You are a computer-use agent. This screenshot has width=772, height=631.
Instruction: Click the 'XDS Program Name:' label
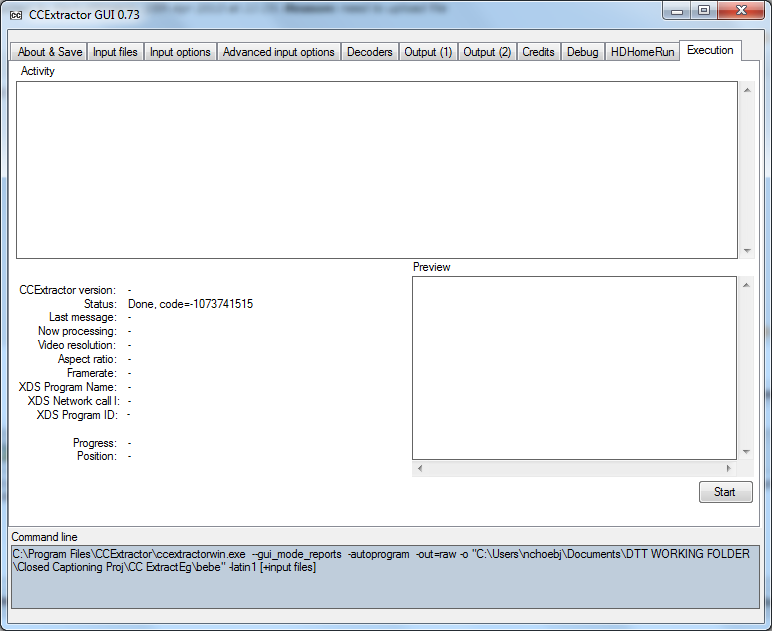[x=68, y=387]
